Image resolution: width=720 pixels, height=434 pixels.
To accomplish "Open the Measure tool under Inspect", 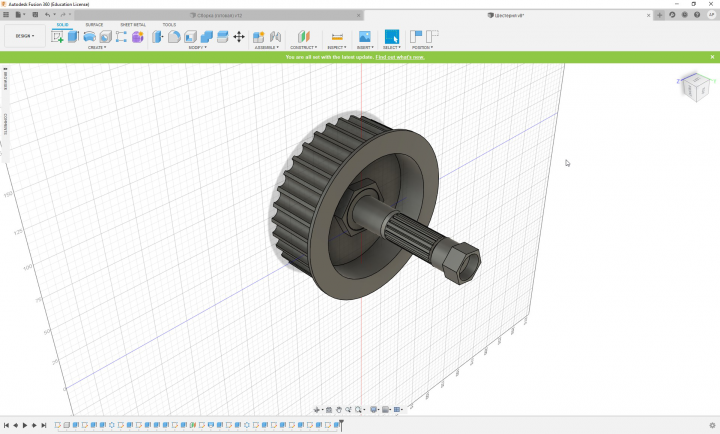I will click(337, 37).
